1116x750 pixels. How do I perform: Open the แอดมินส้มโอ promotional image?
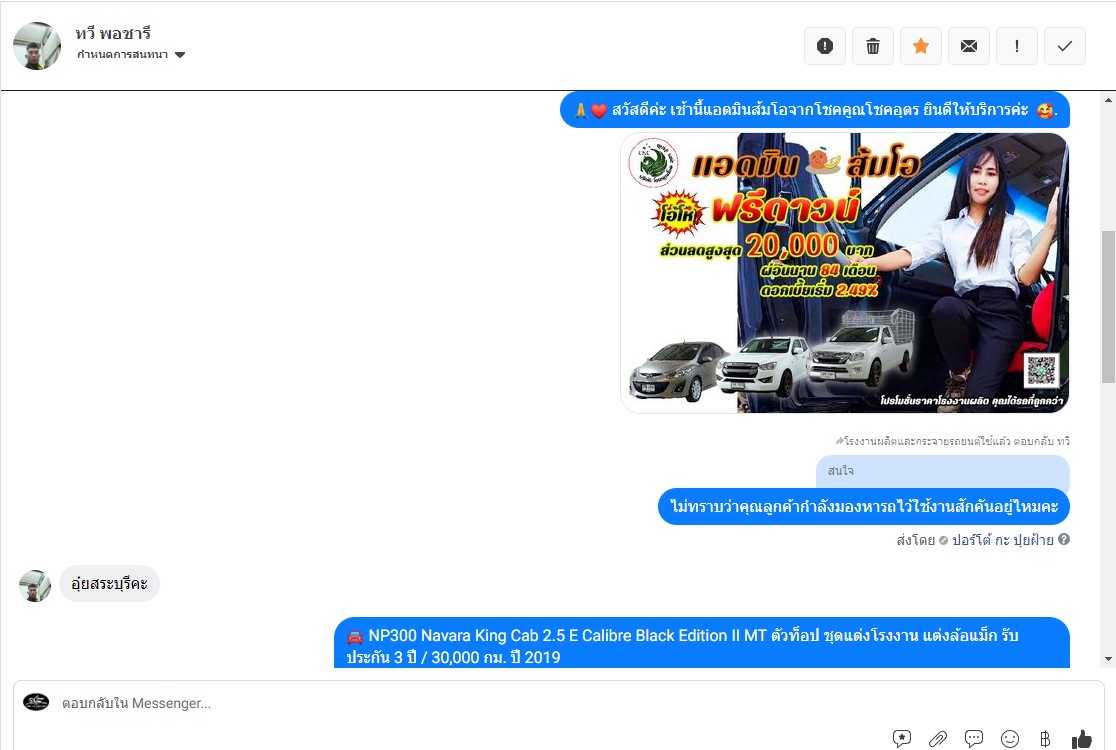tap(845, 273)
